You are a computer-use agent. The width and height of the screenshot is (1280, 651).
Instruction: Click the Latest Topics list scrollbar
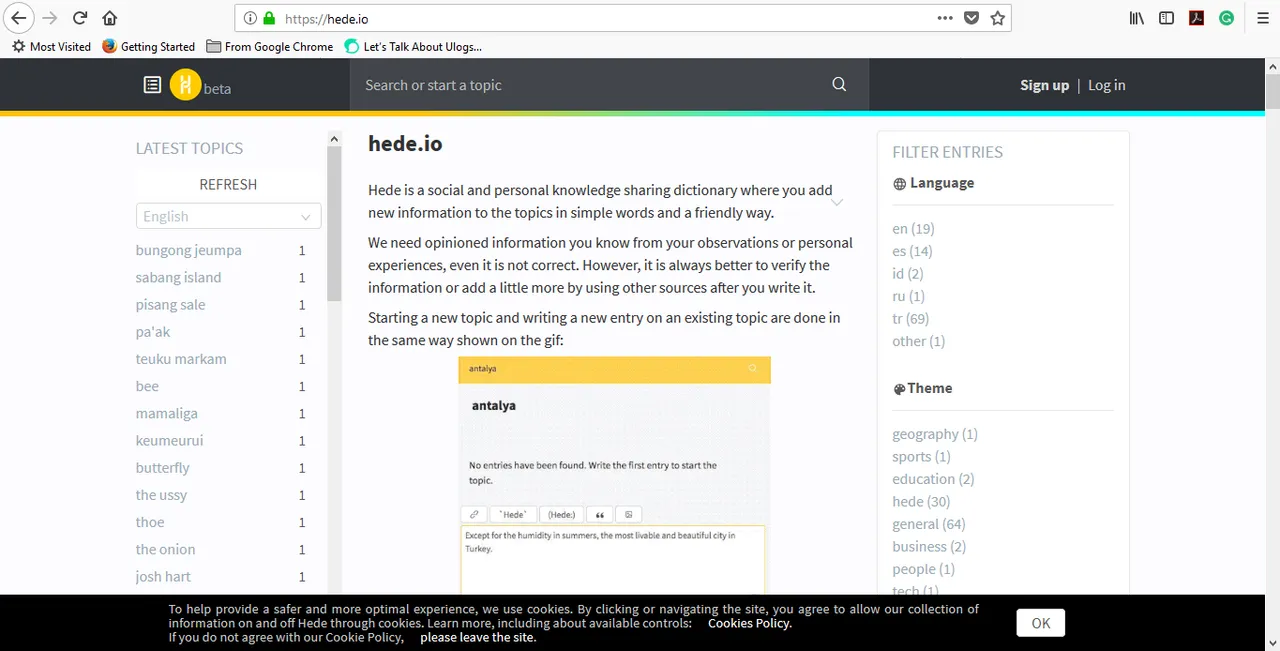334,225
